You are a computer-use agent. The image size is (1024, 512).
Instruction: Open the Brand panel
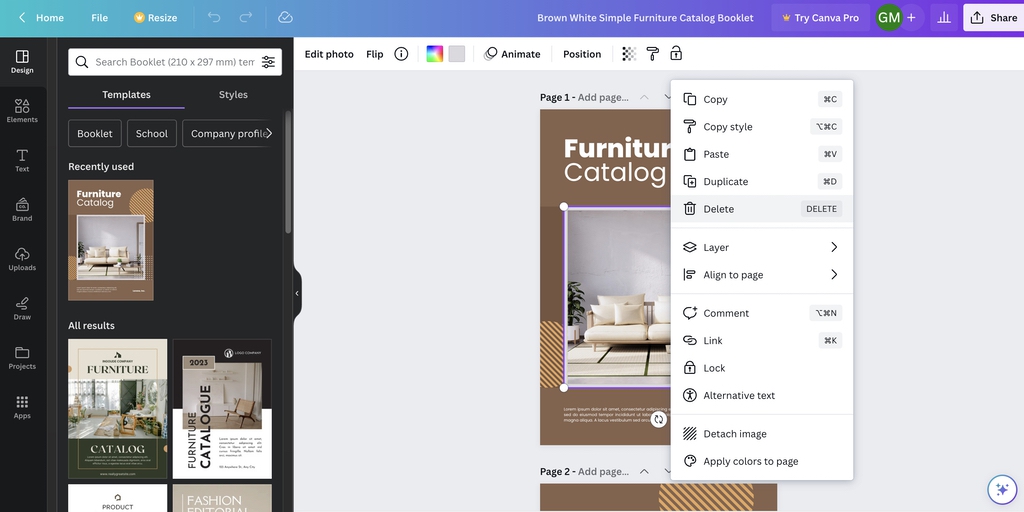(x=22, y=210)
